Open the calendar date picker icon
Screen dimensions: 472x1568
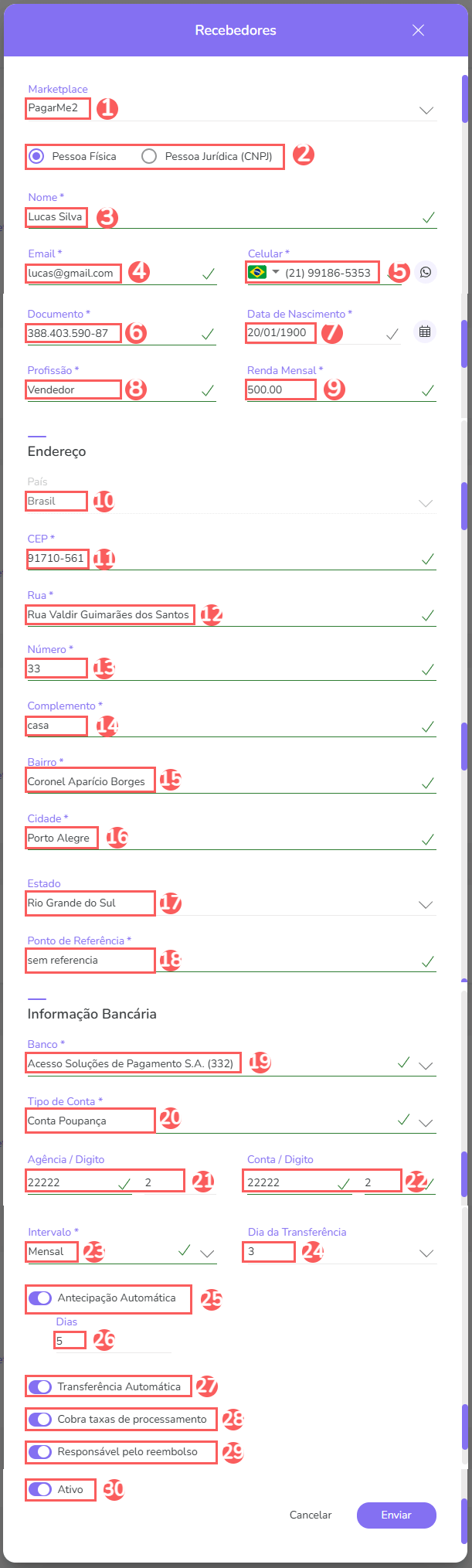pos(424,332)
